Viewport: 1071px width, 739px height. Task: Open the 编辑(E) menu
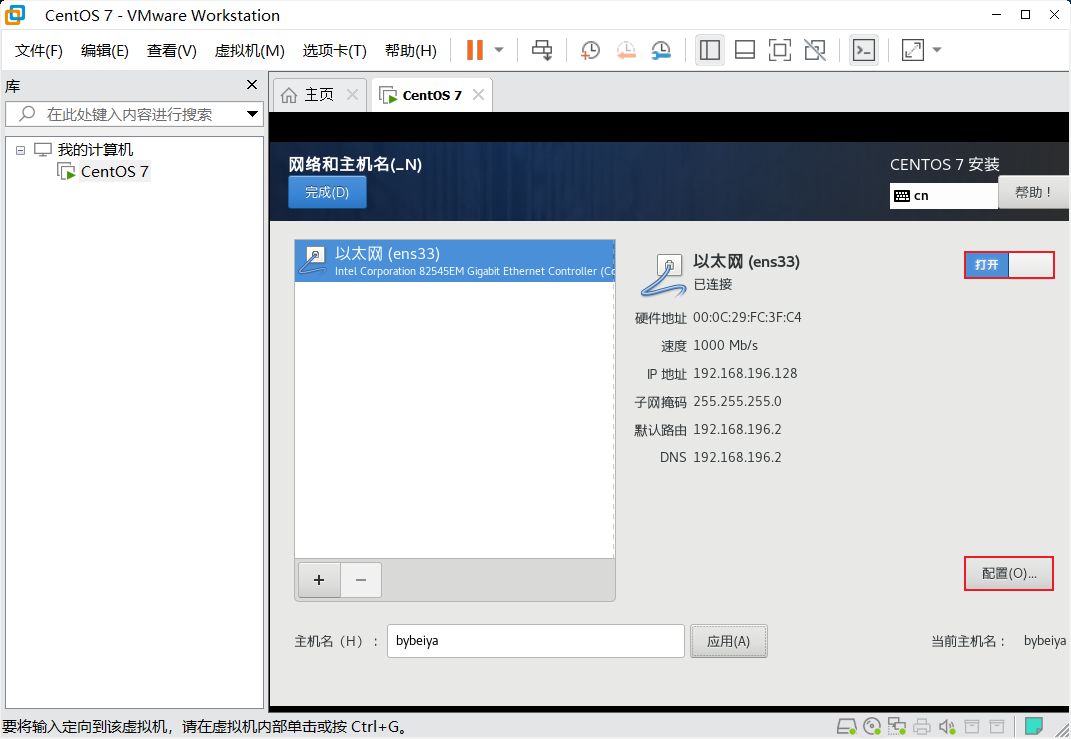(105, 51)
